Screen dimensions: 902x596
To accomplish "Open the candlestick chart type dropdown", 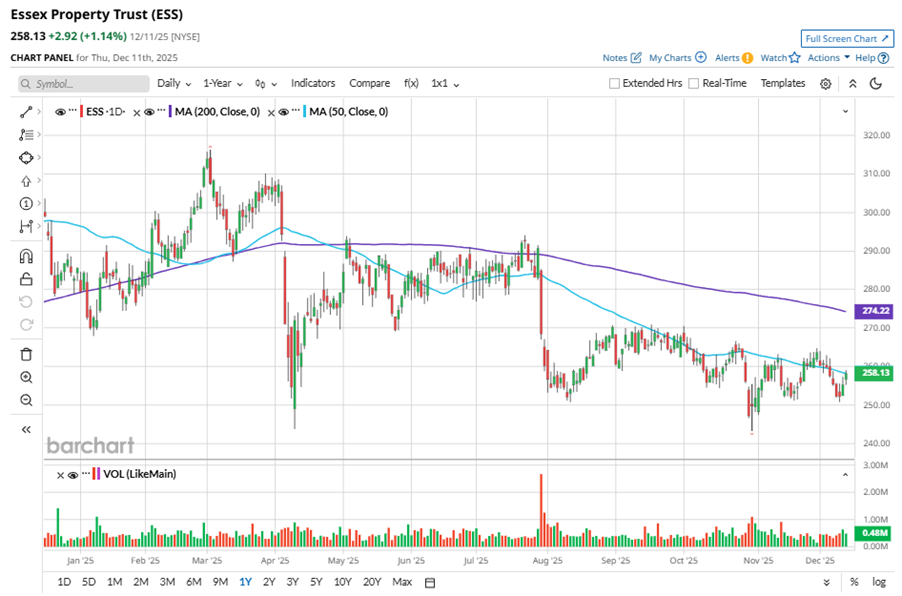I will click(266, 84).
